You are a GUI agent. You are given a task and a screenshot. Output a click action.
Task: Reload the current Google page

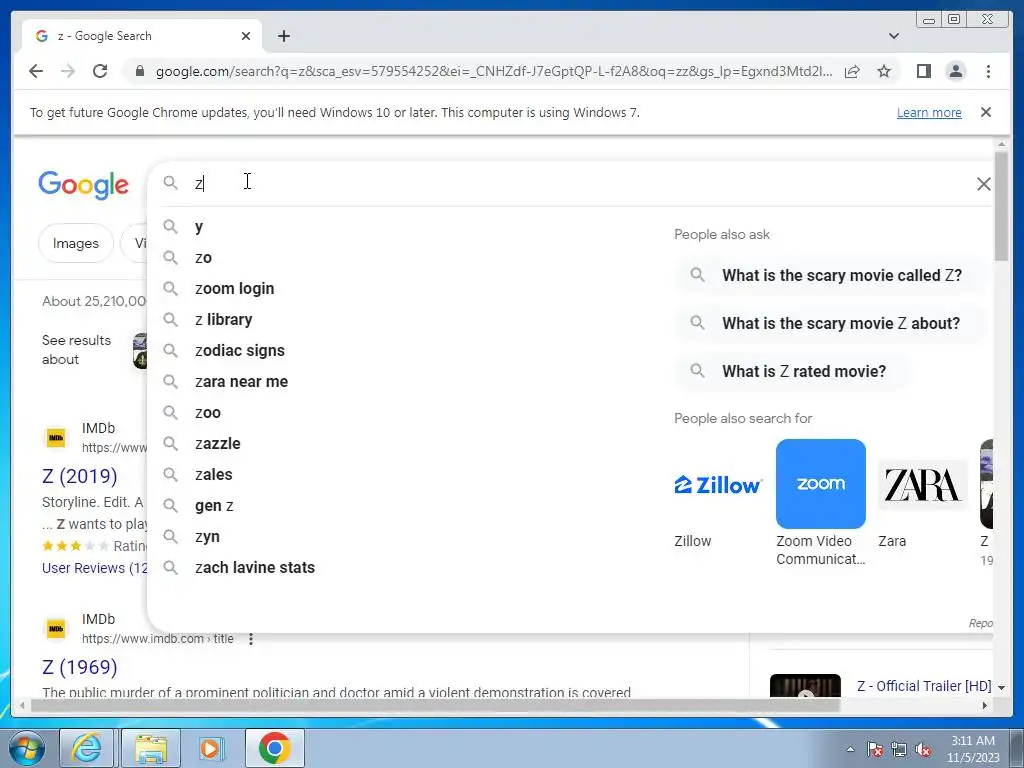click(x=100, y=71)
